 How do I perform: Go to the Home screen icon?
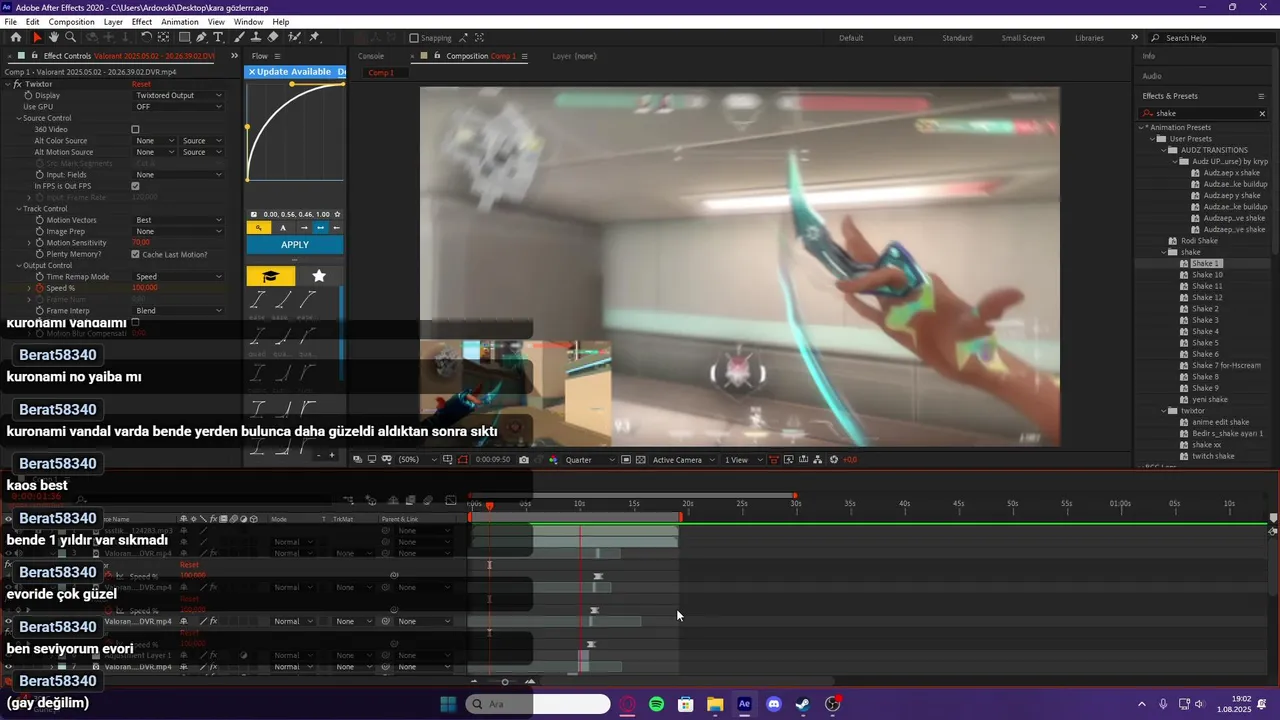coord(16,37)
